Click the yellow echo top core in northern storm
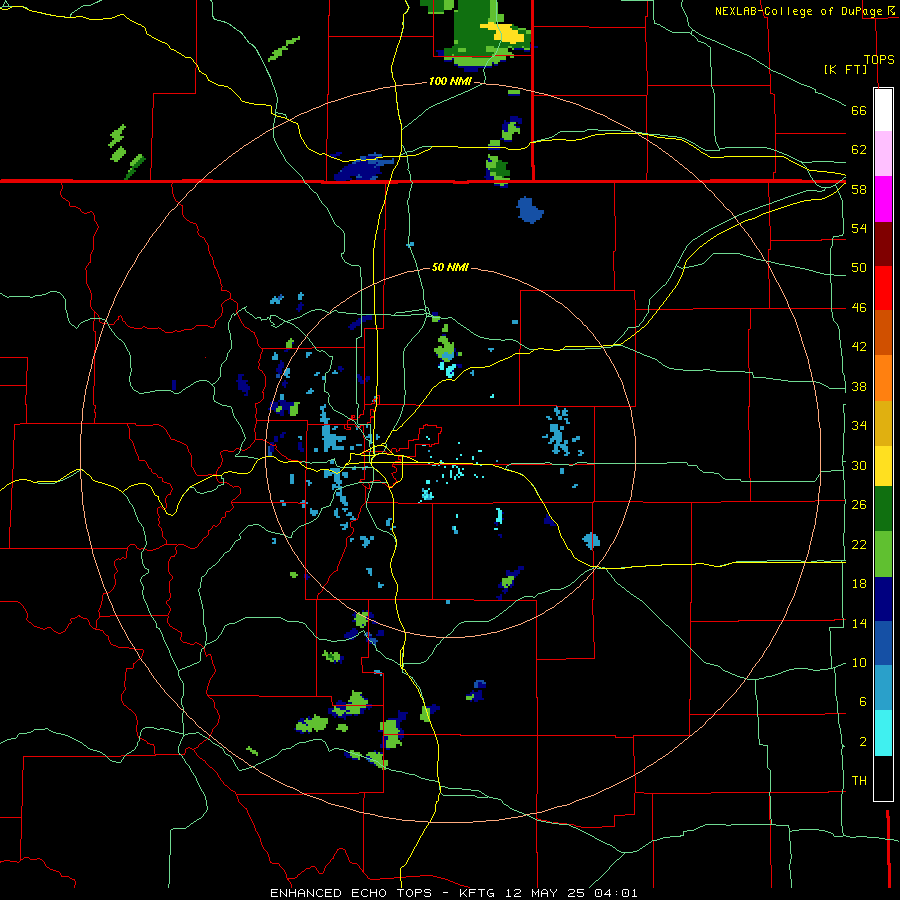Viewport: 900px width, 900px height. [508, 33]
